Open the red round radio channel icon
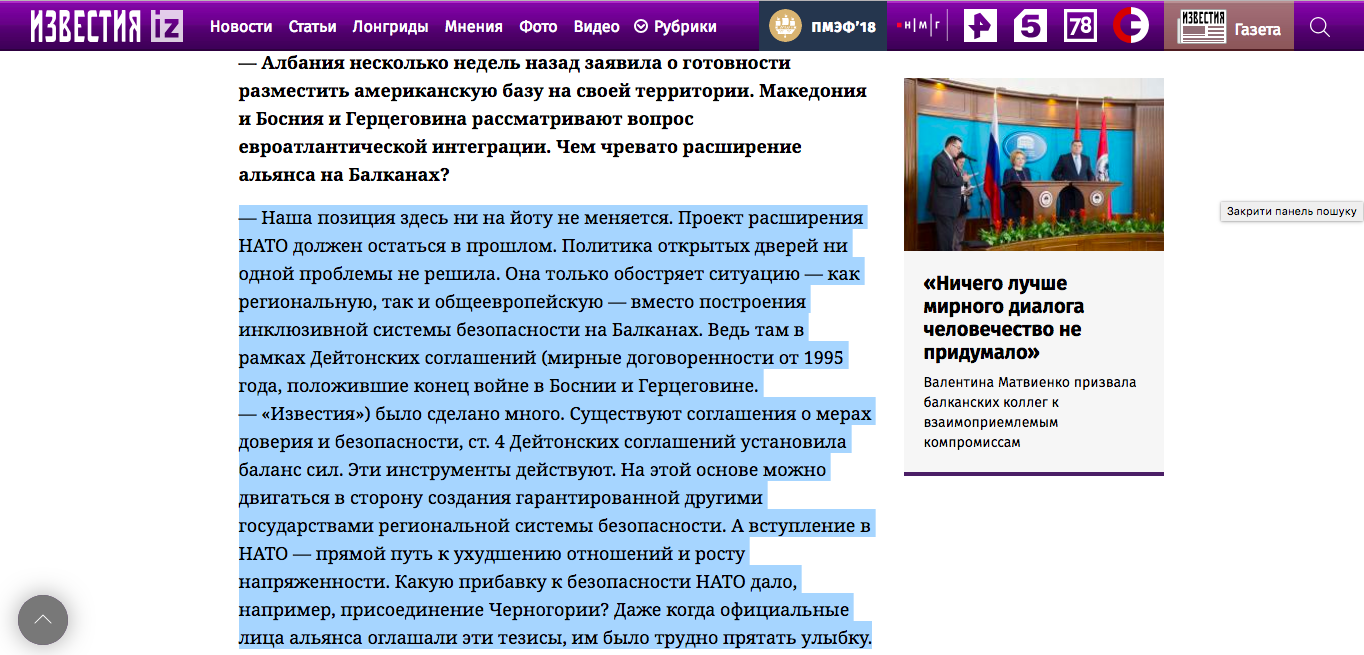Viewport: 1364px width, 655px height. click(1131, 25)
